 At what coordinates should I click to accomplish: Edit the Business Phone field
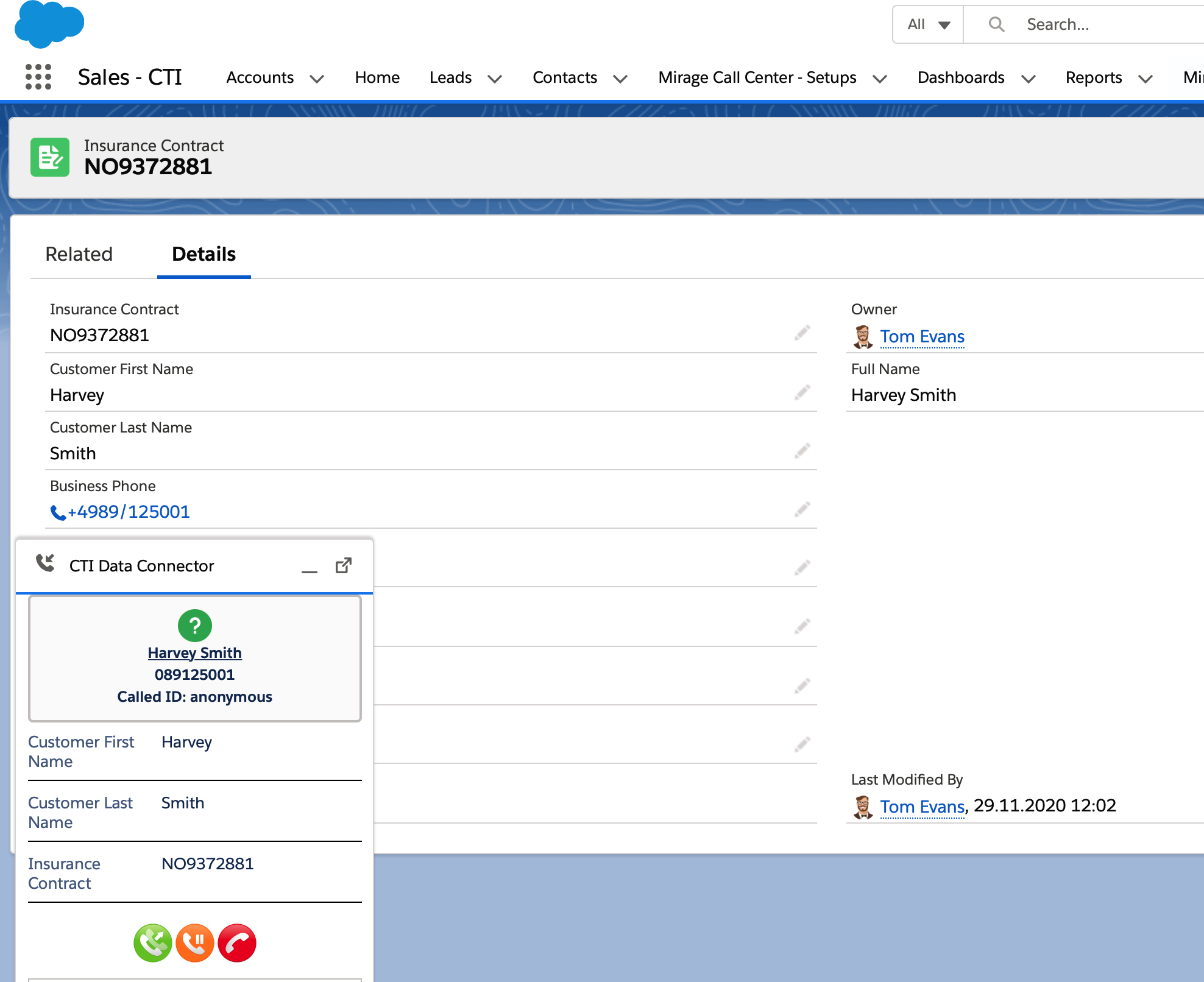(x=802, y=510)
